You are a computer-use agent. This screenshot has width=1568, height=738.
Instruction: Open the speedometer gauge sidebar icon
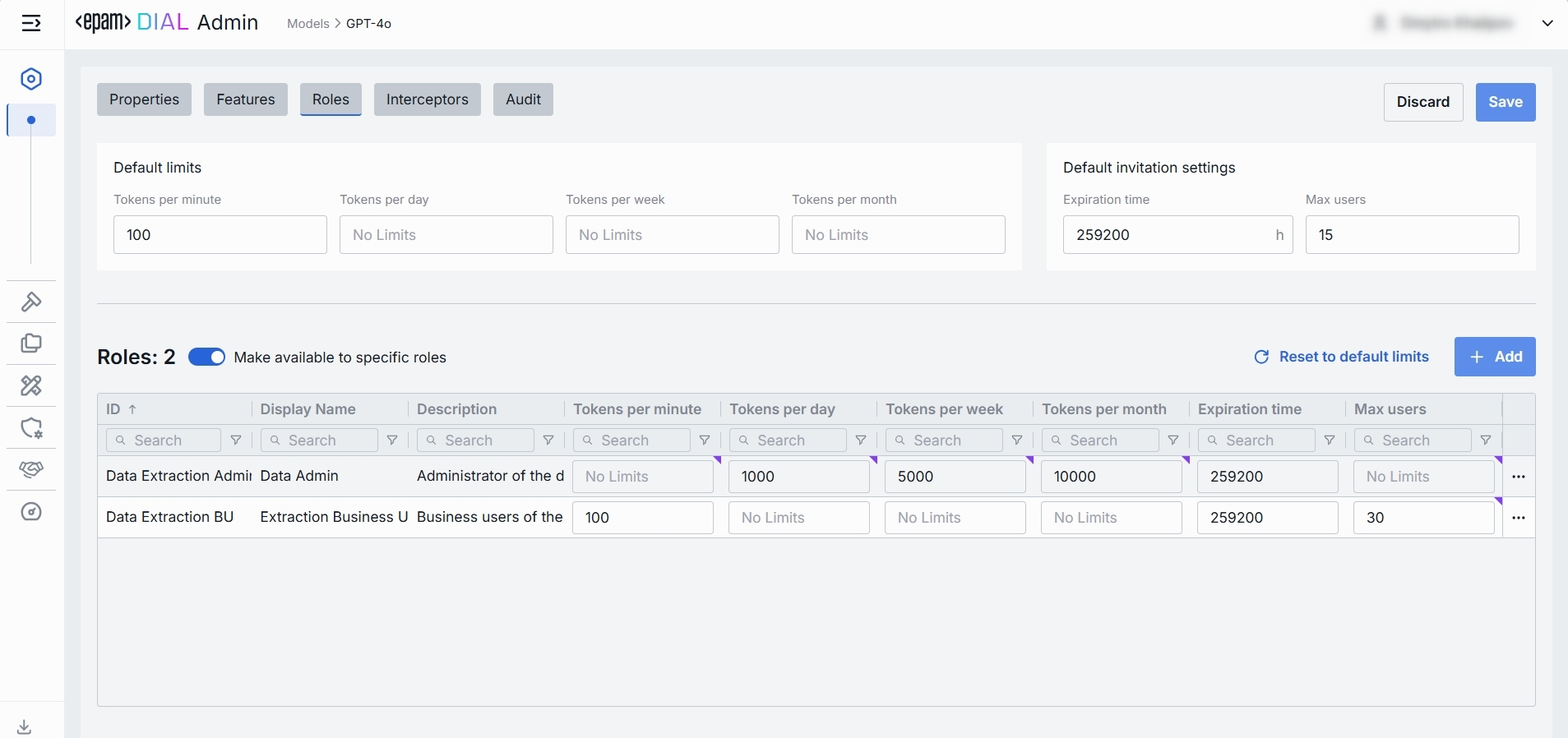31,512
